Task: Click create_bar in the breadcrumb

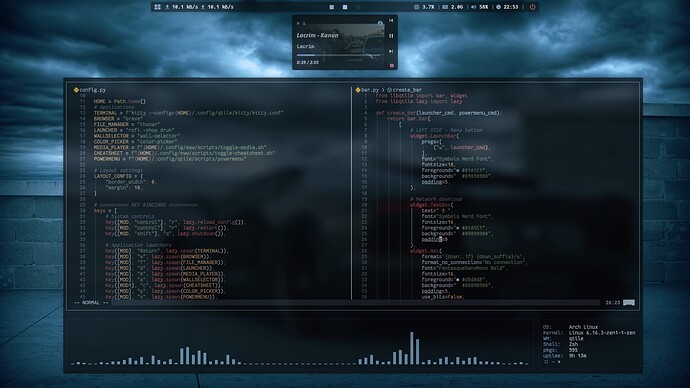Action: pyautogui.click(x=407, y=90)
